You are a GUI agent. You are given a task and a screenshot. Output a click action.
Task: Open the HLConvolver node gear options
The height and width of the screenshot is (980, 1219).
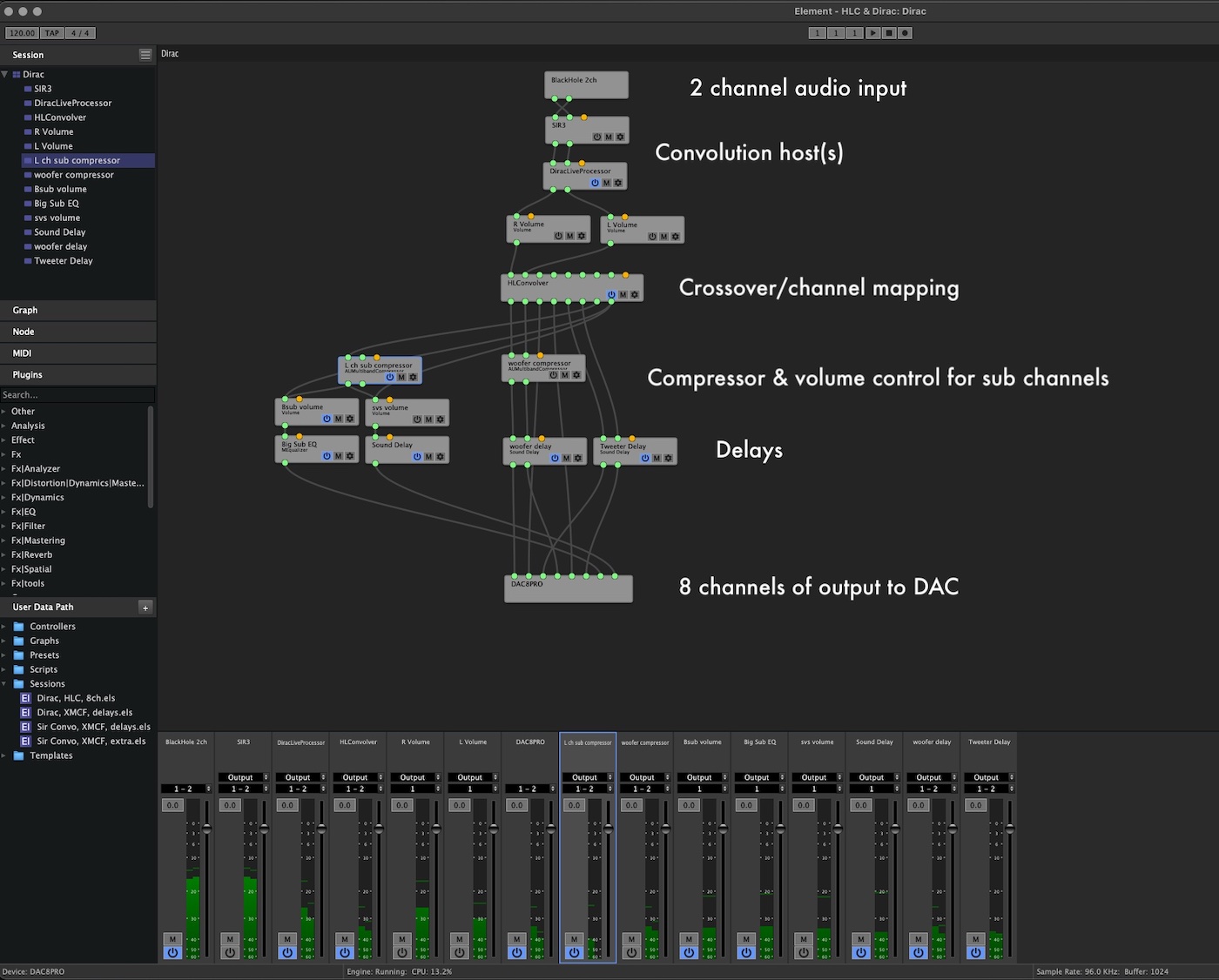(x=635, y=295)
